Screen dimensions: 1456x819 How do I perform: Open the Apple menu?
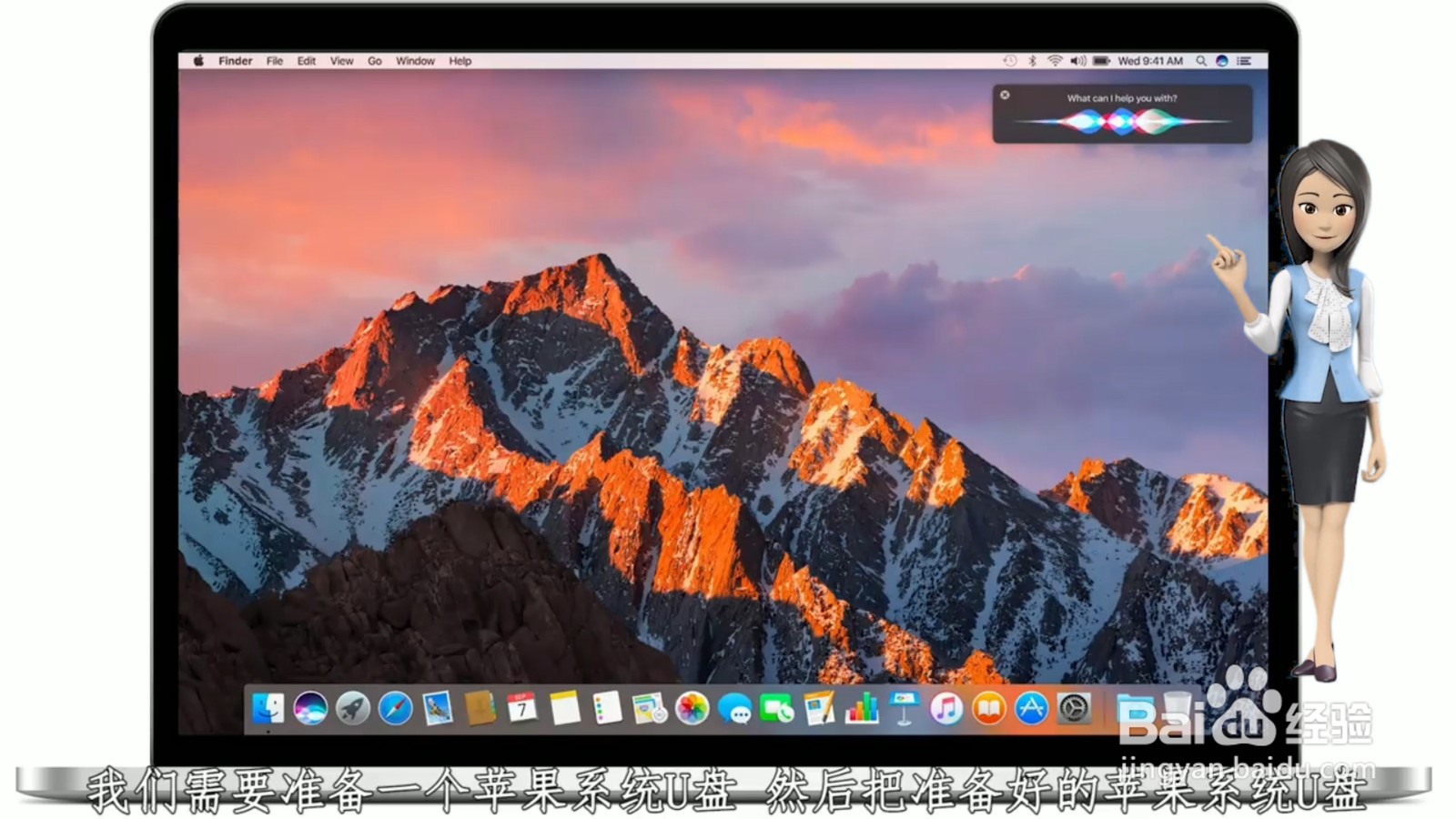198,61
